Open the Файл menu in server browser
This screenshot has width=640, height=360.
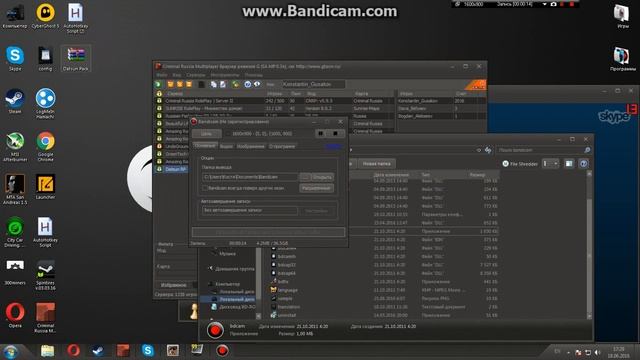pos(162,75)
